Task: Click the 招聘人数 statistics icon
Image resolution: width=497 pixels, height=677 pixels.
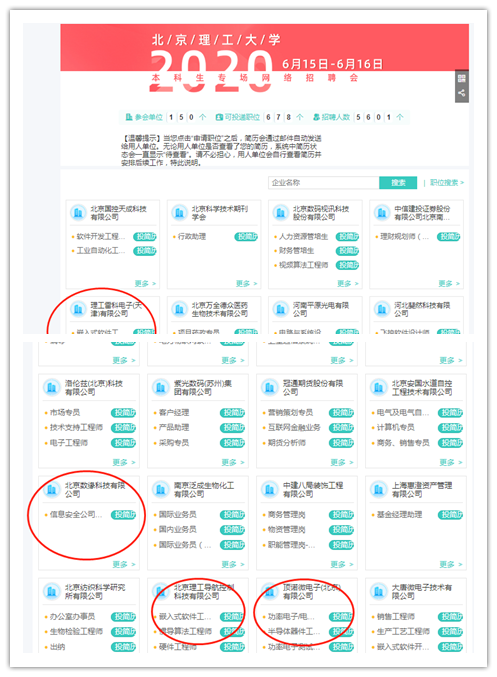Action: coord(317,117)
